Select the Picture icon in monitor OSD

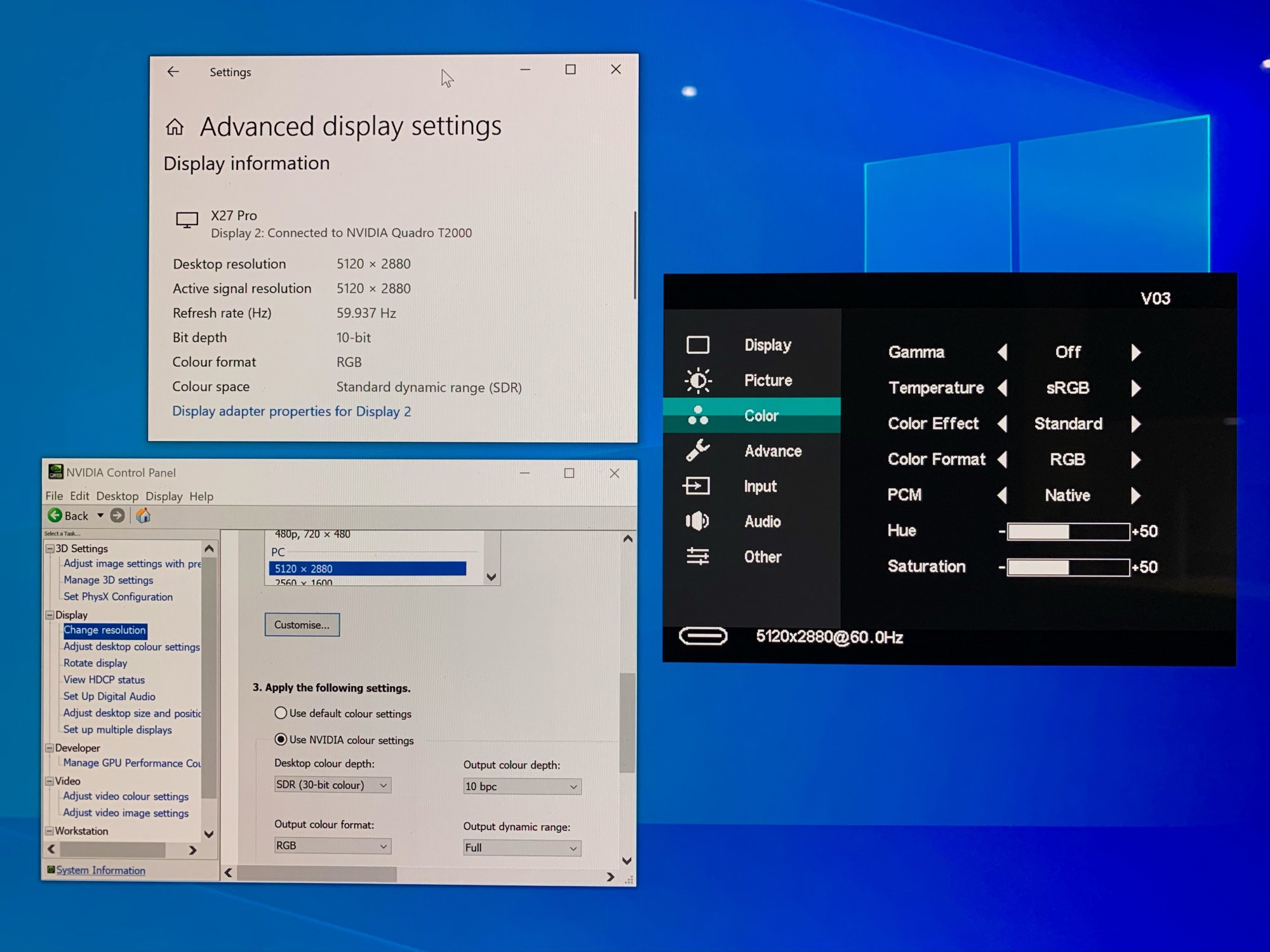coord(697,379)
